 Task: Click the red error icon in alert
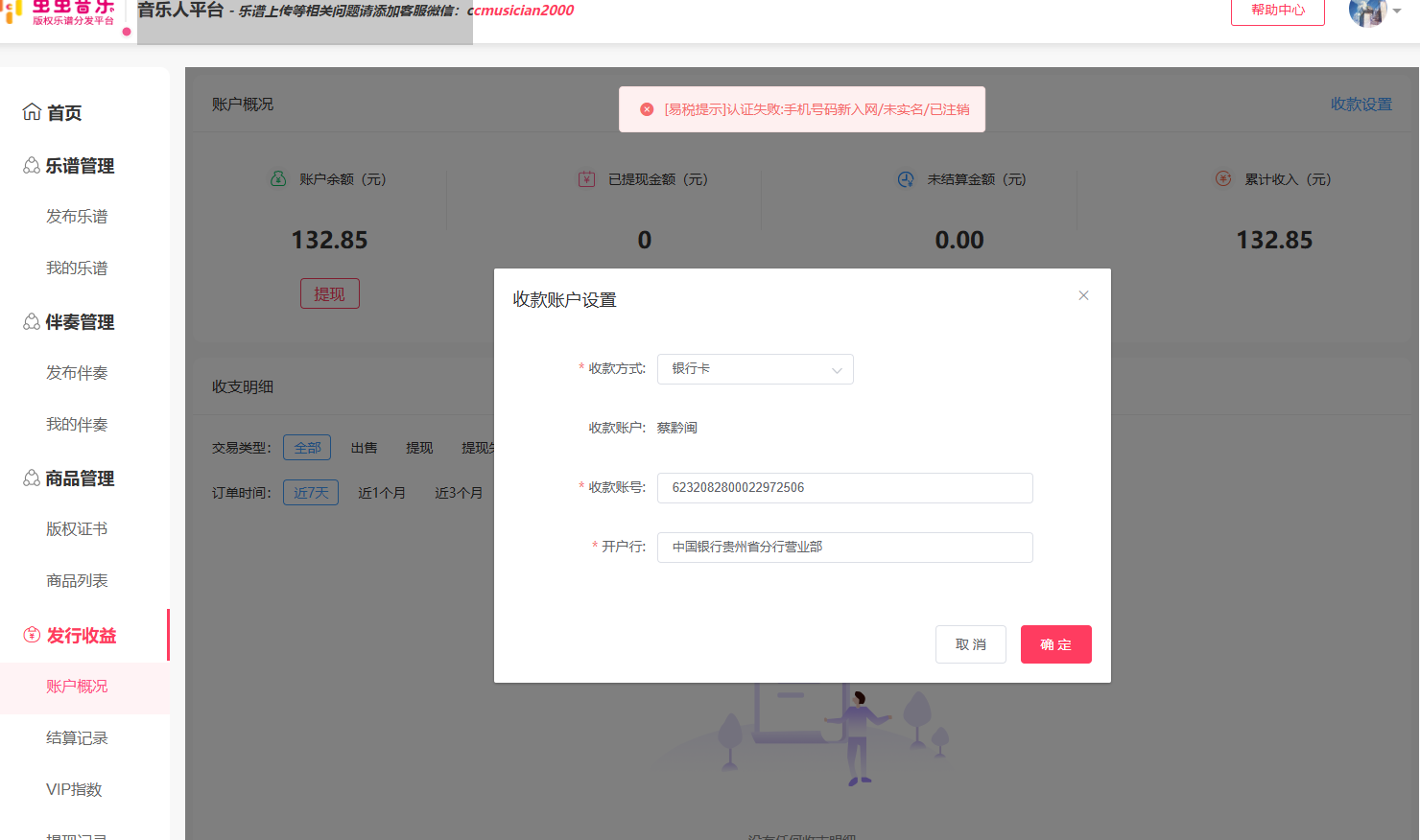coord(647,109)
